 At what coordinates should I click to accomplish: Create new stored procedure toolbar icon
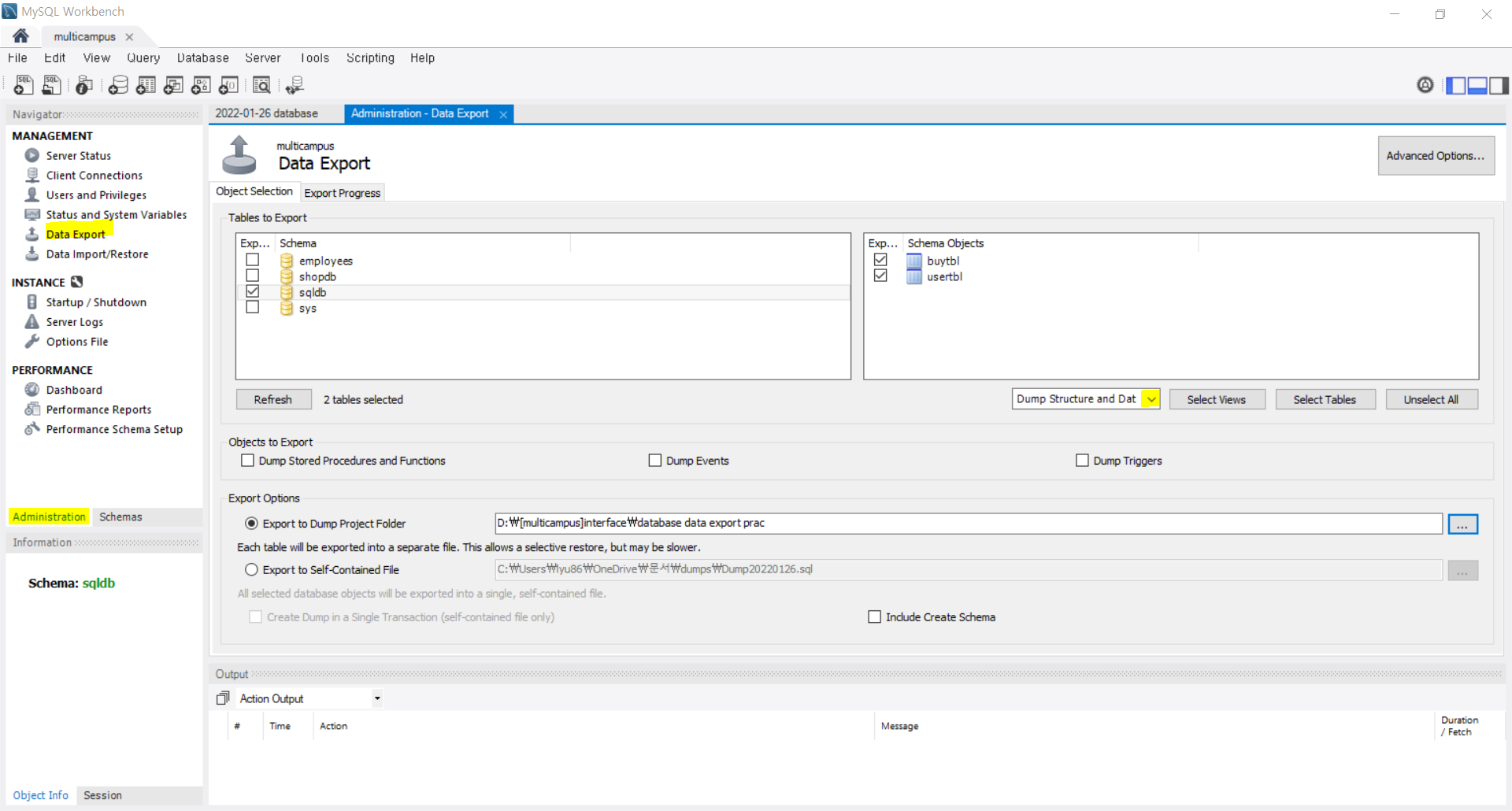click(x=201, y=85)
